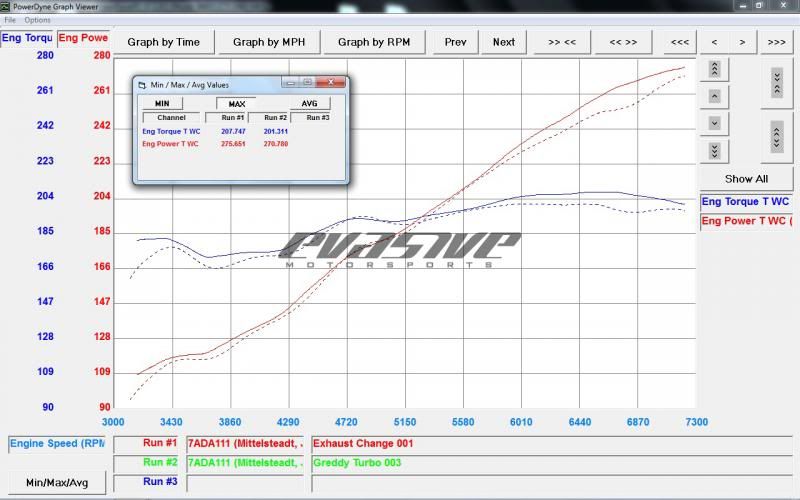Open the Min/Max/Avg values button
Image resolution: width=800 pixels, height=500 pixels.
pos(57,483)
